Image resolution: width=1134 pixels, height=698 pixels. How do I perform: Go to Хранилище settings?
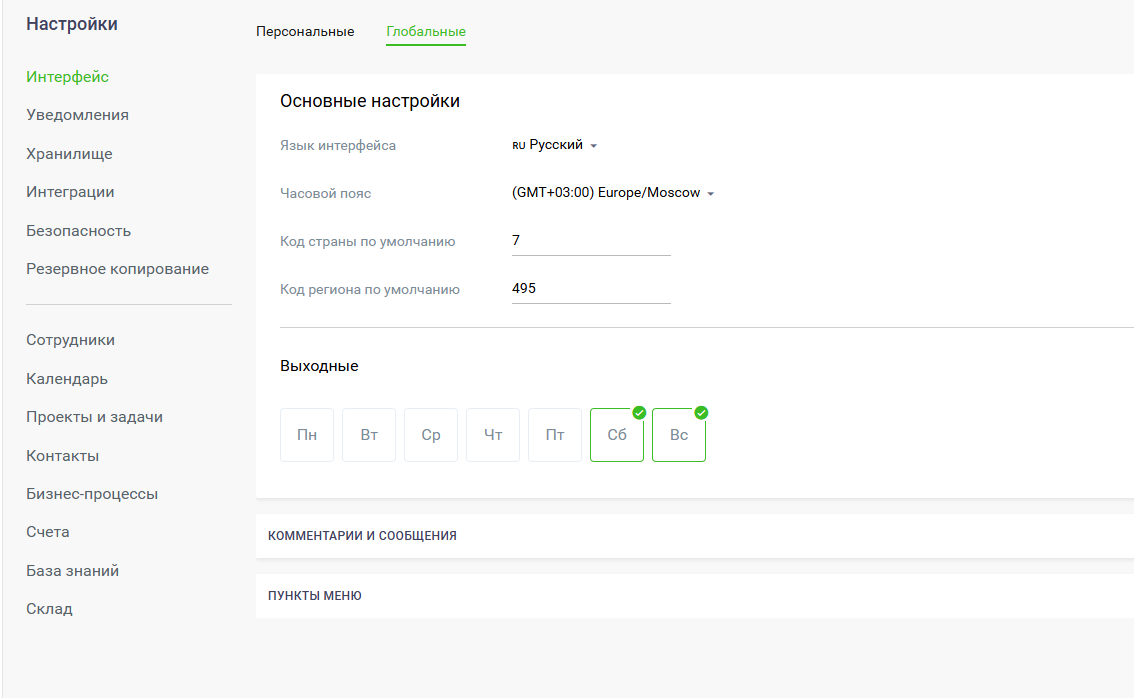coord(69,154)
